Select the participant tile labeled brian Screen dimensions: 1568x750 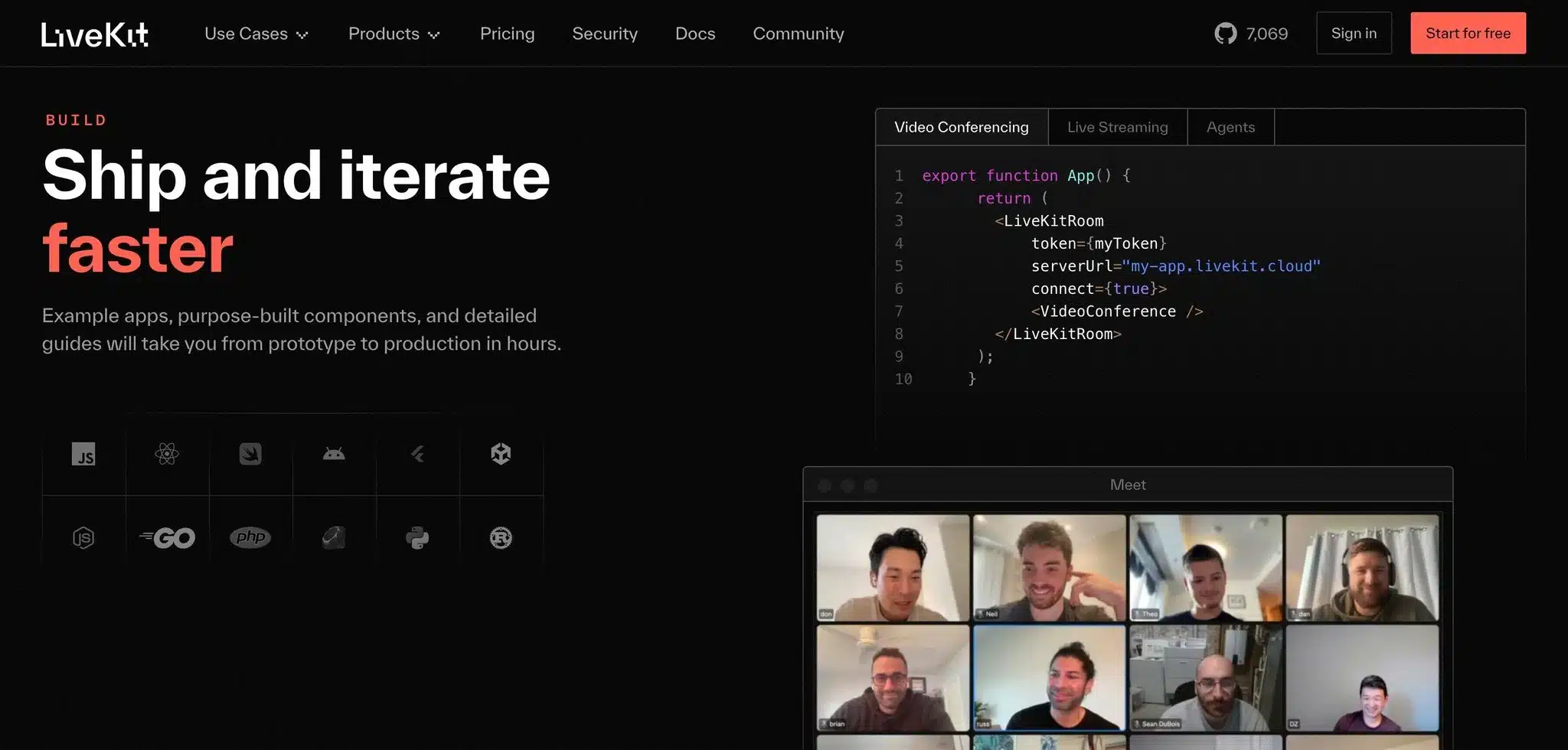[893, 678]
